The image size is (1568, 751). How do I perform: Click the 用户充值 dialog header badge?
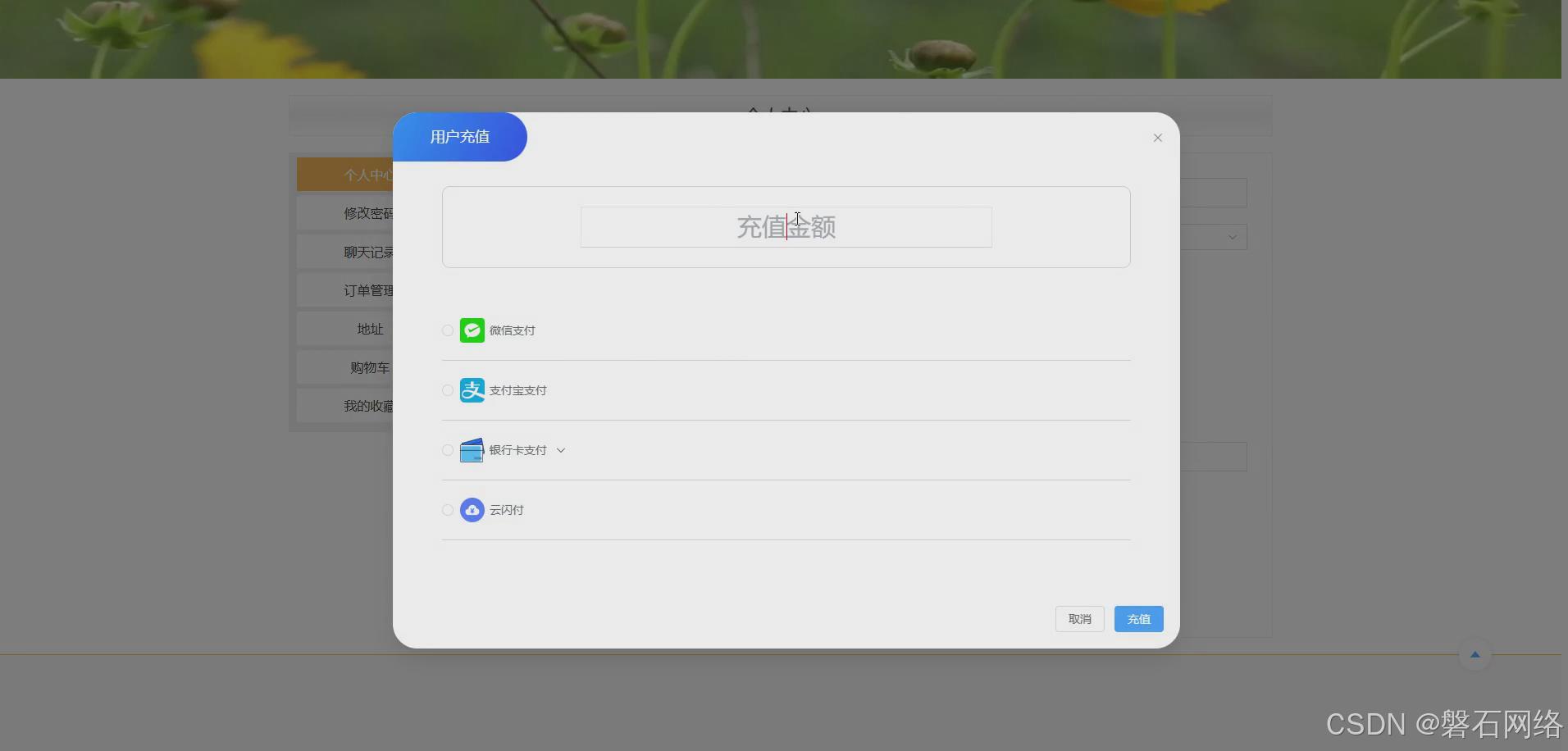click(x=459, y=137)
